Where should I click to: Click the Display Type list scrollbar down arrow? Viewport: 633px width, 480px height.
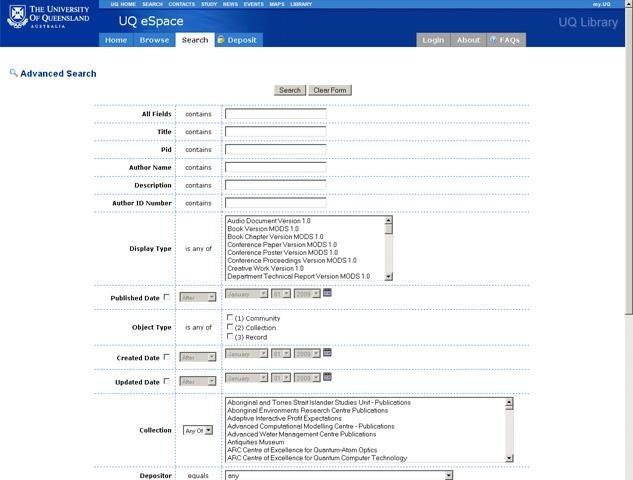(388, 277)
